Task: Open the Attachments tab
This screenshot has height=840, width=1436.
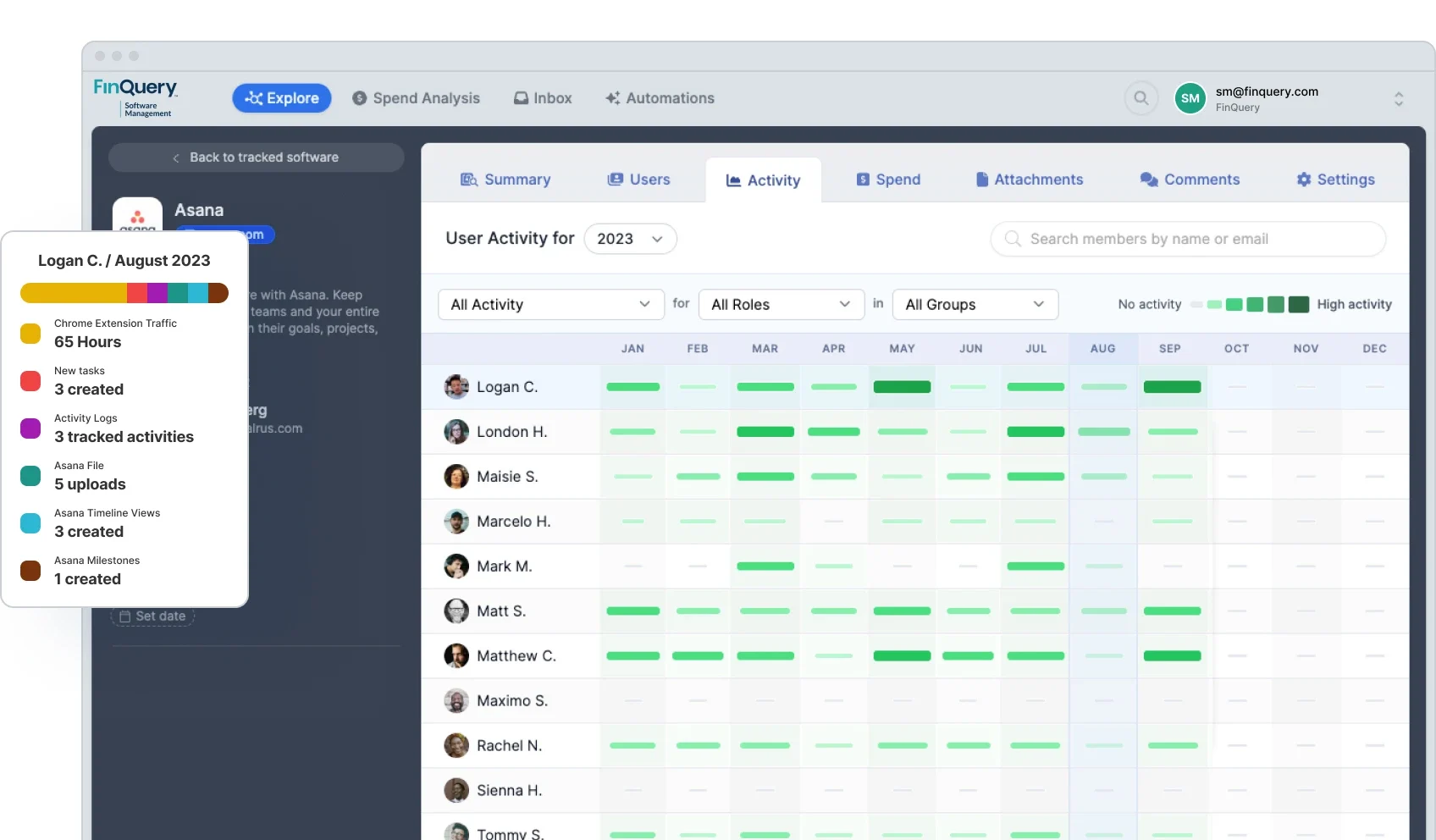Action: click(x=1029, y=180)
